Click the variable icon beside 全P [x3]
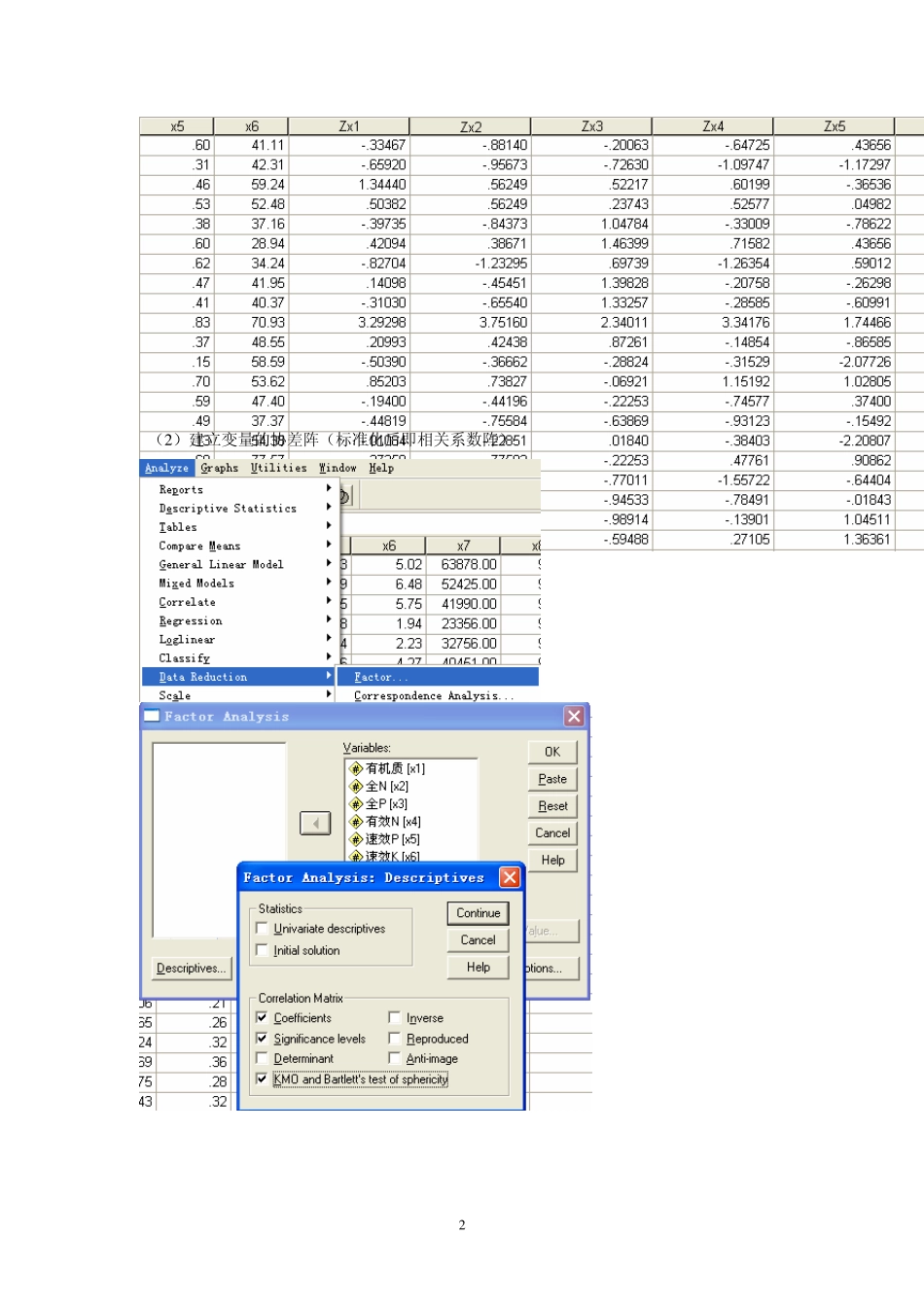924x1308 pixels. pos(356,804)
